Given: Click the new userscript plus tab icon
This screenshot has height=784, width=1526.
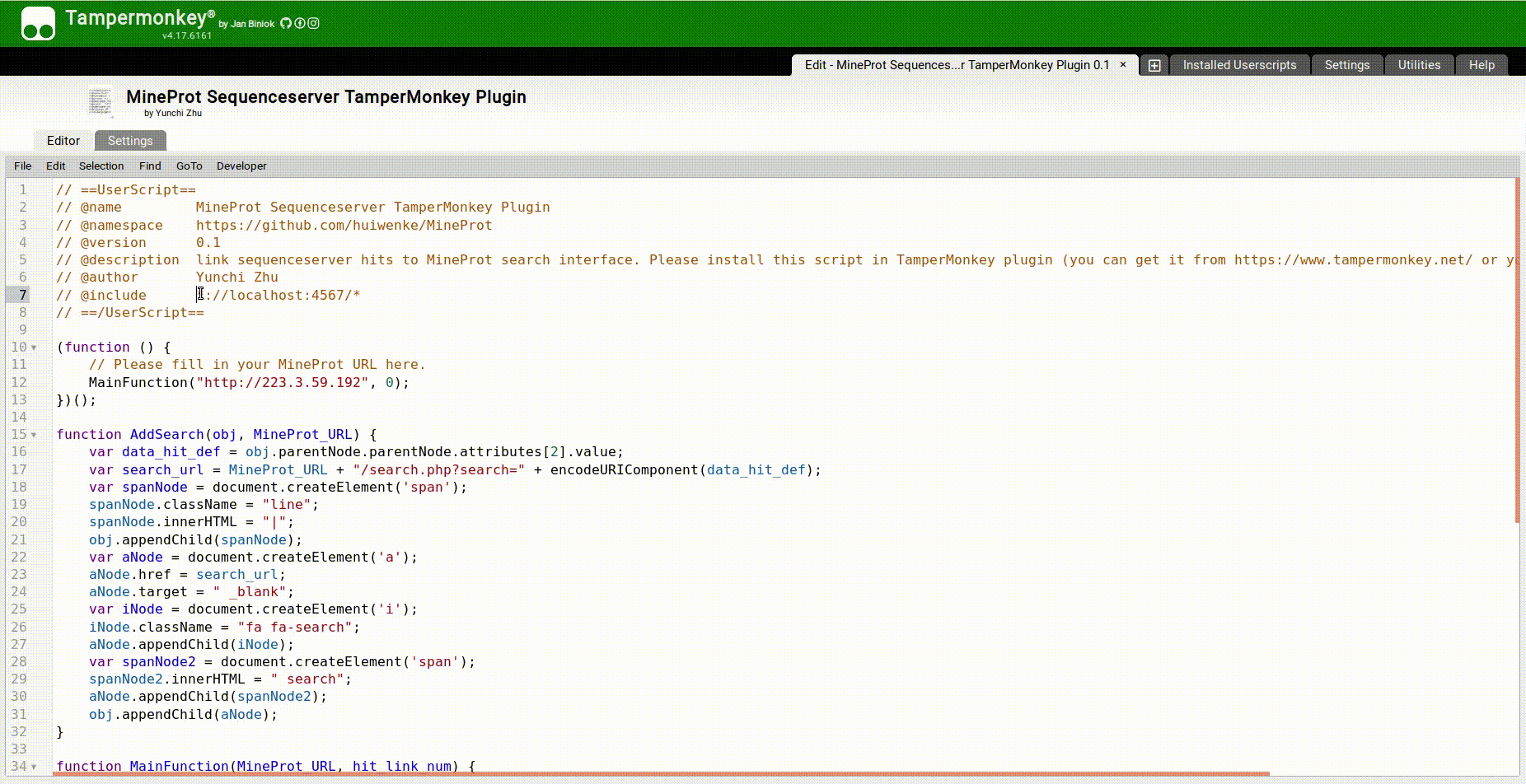Looking at the screenshot, I should point(1154,65).
